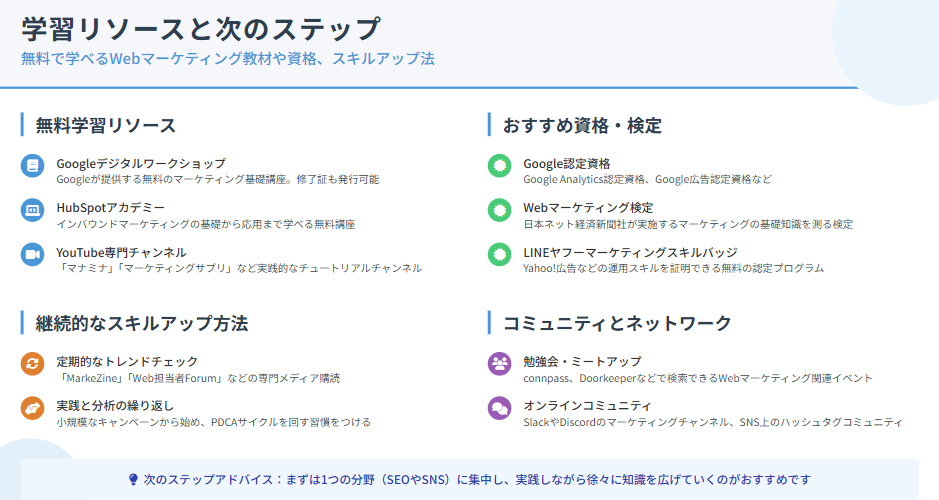The width and height of the screenshot is (939, 500).
Task: Click the YouTube専門チャンネル video camera icon
Action: (33, 255)
